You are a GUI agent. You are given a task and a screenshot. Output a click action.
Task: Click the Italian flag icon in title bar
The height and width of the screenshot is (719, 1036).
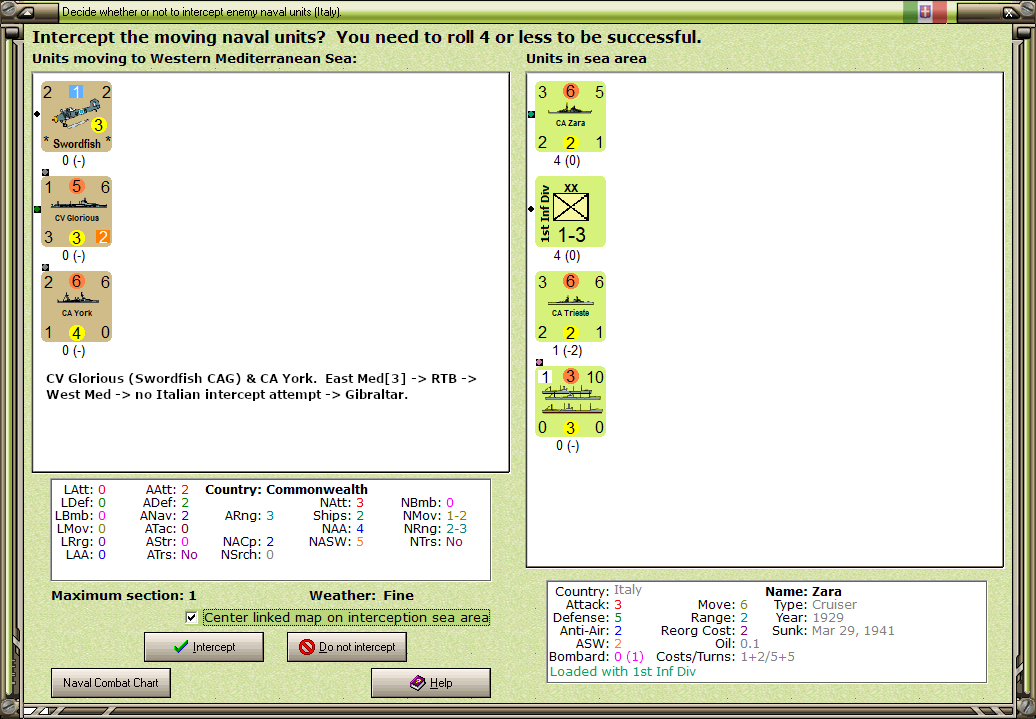click(x=925, y=11)
